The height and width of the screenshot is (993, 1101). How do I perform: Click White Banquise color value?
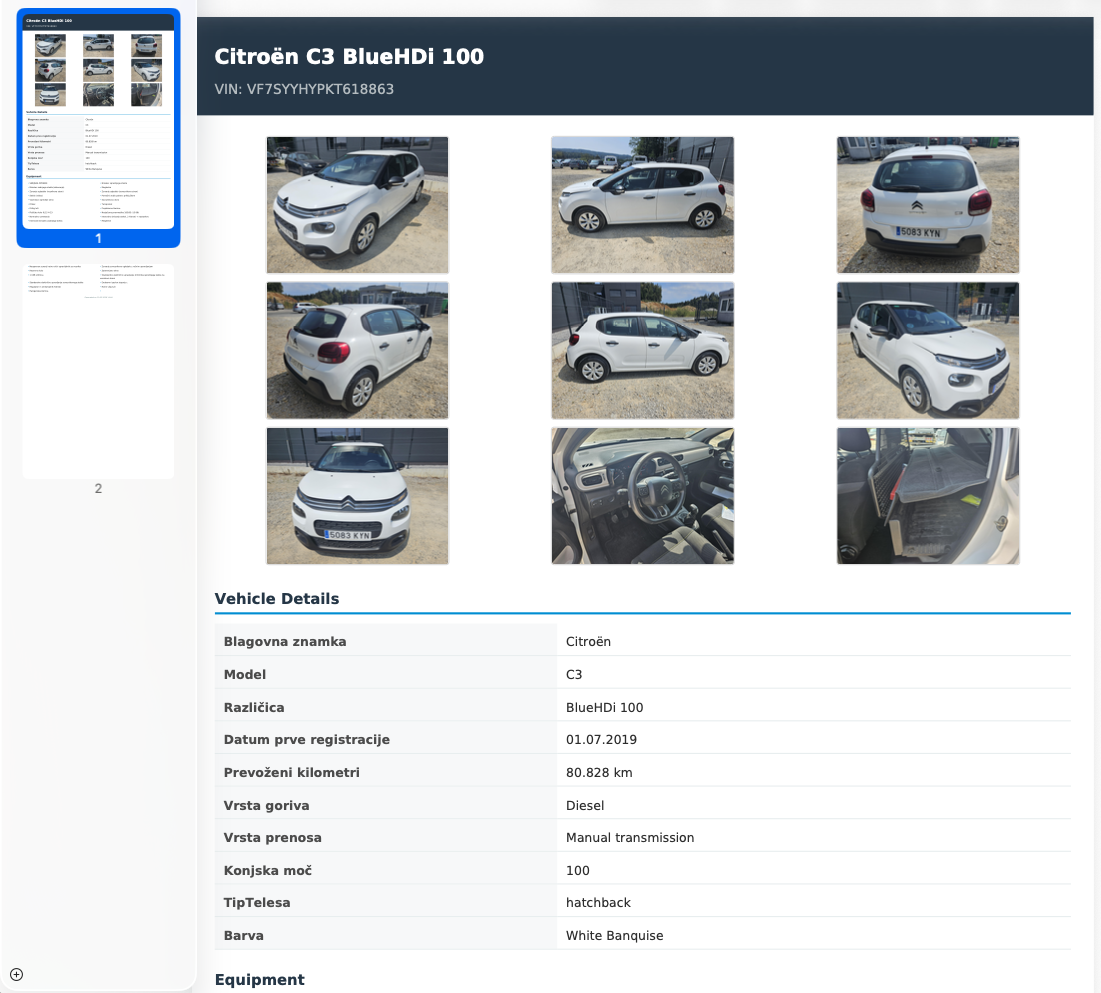[x=614, y=935]
